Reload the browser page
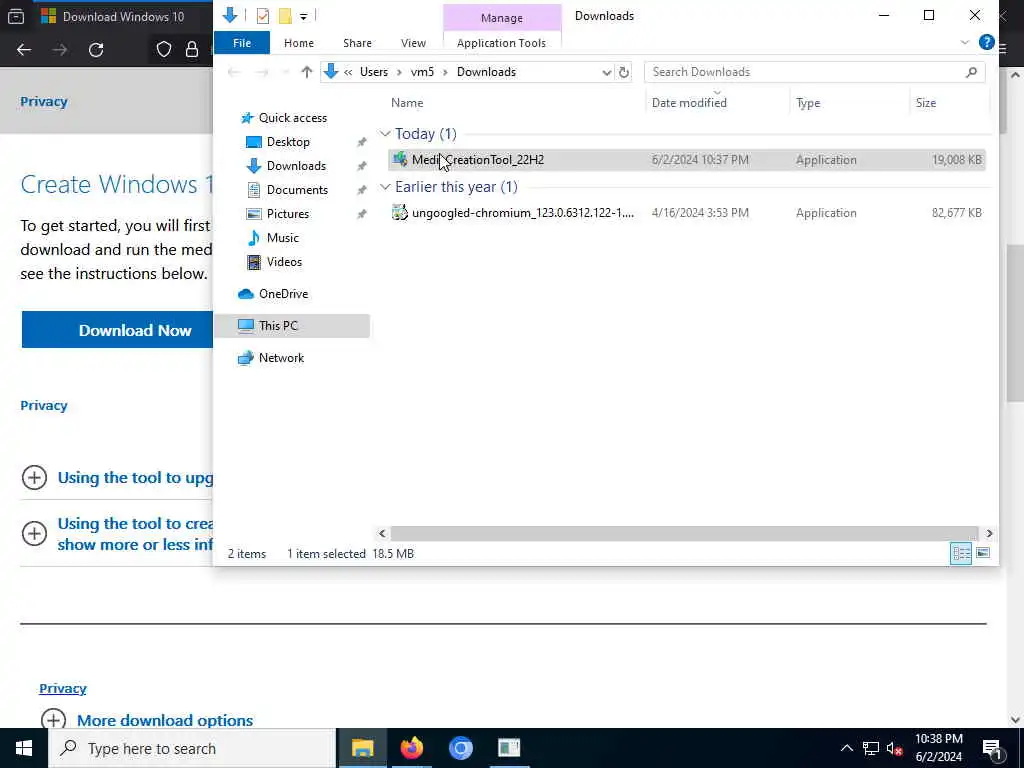1024x768 pixels. coord(96,50)
